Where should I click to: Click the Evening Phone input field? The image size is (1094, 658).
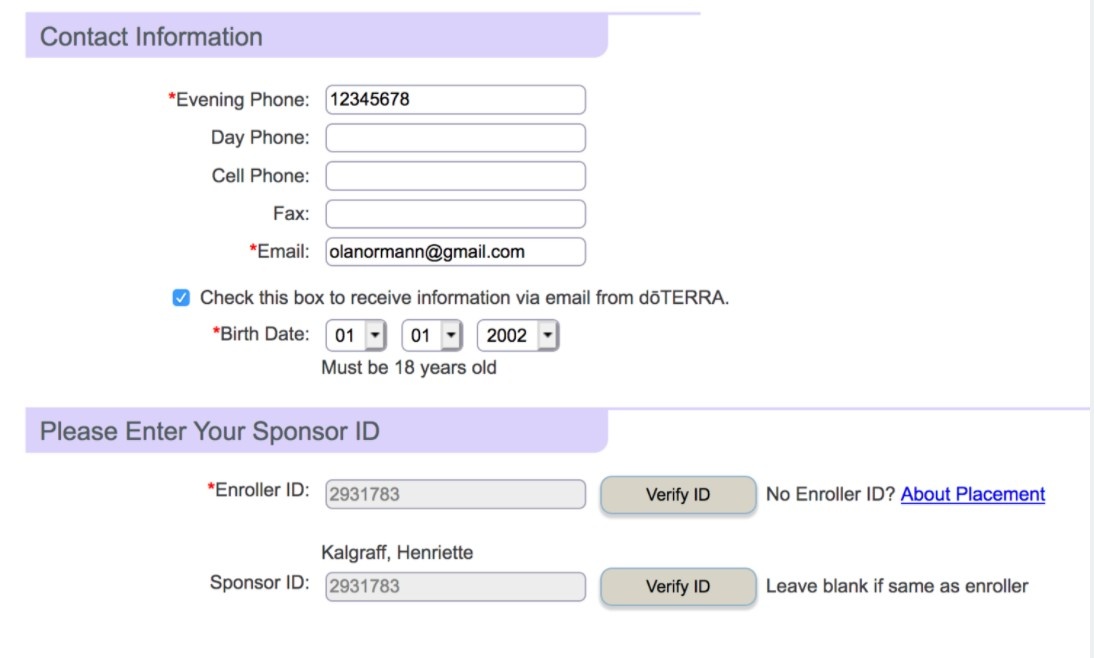click(455, 100)
